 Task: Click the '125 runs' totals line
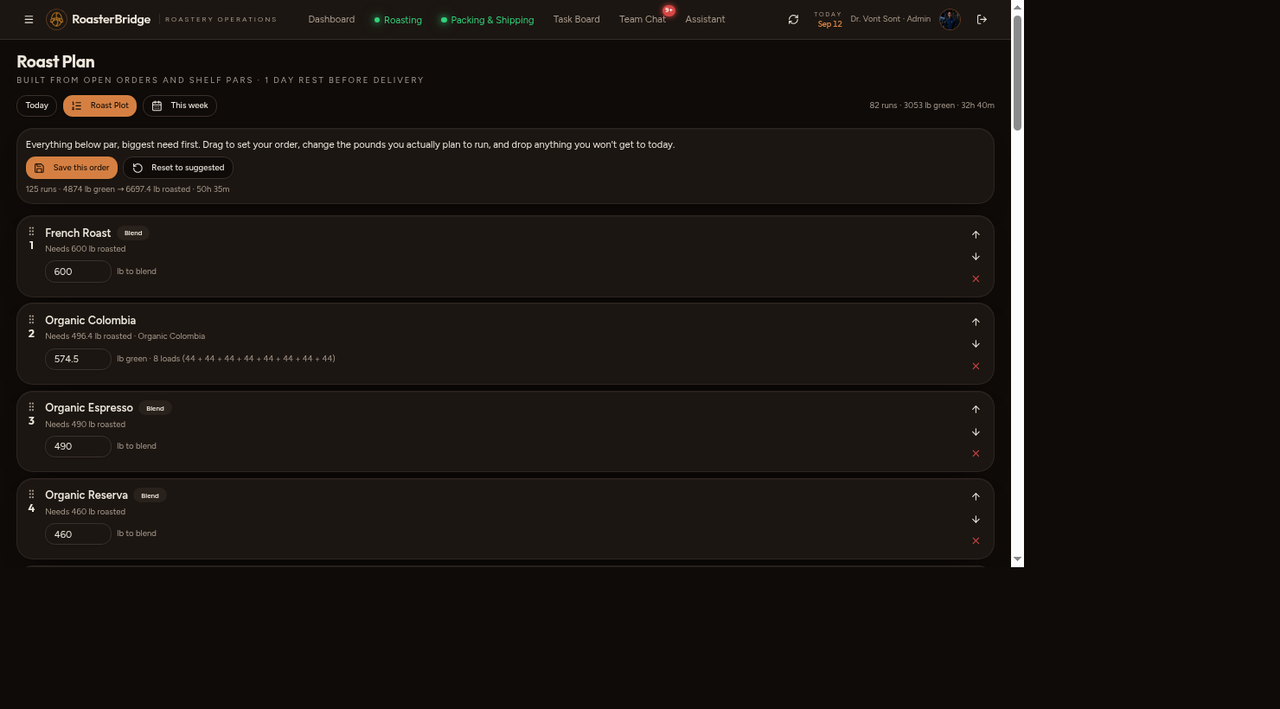[128, 189]
